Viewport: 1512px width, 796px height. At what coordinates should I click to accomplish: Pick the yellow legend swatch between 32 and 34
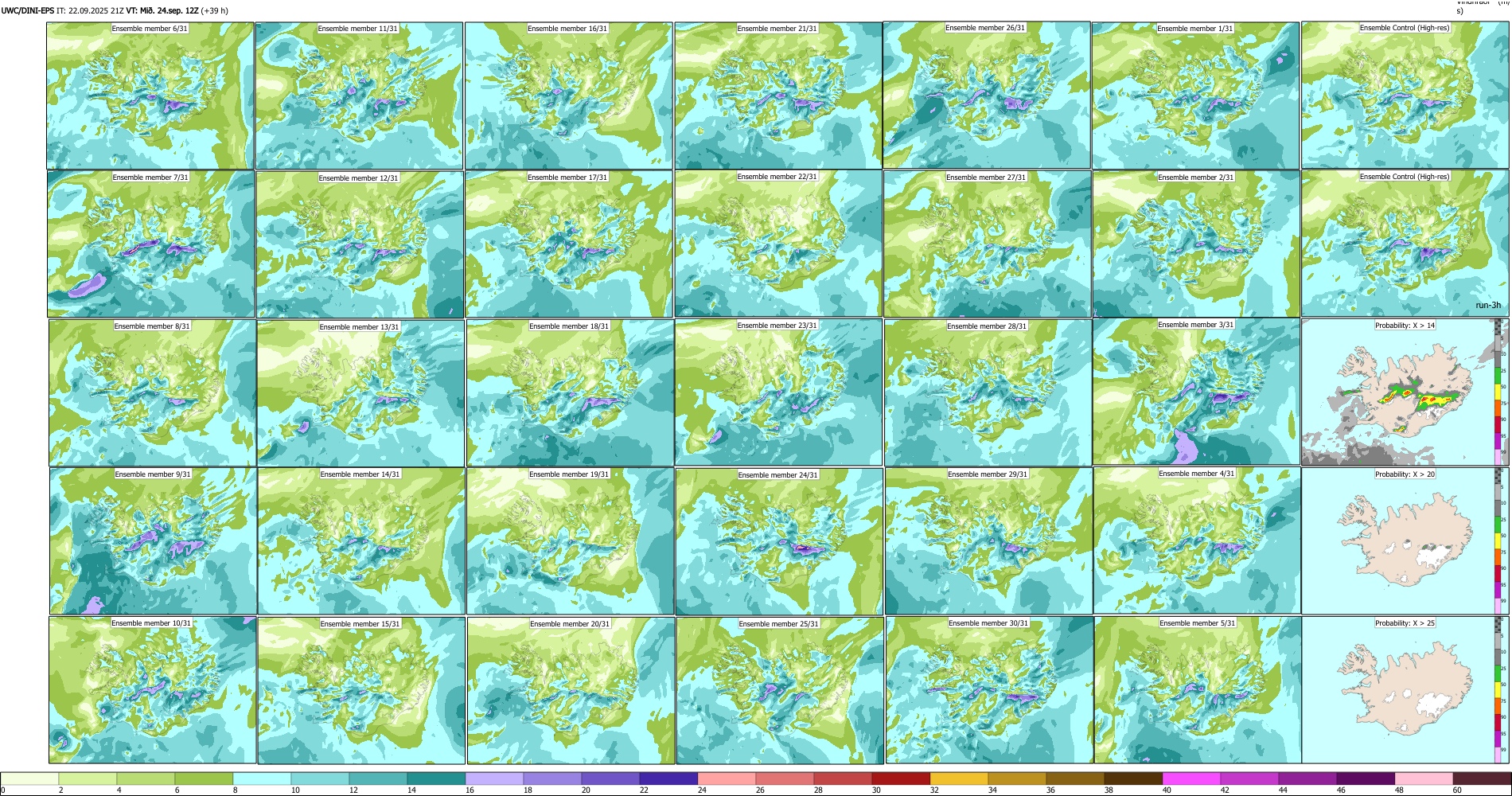pyautogui.click(x=959, y=778)
